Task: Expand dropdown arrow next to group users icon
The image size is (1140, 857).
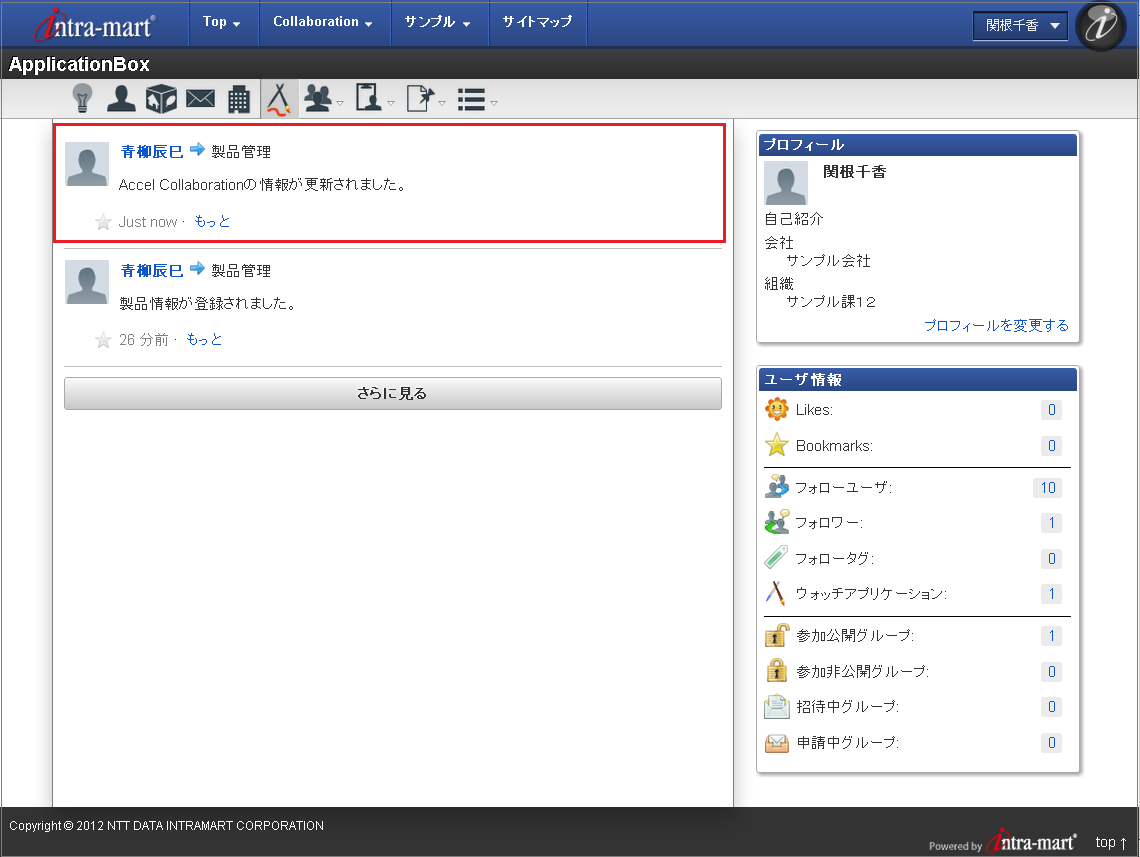Action: [340, 103]
